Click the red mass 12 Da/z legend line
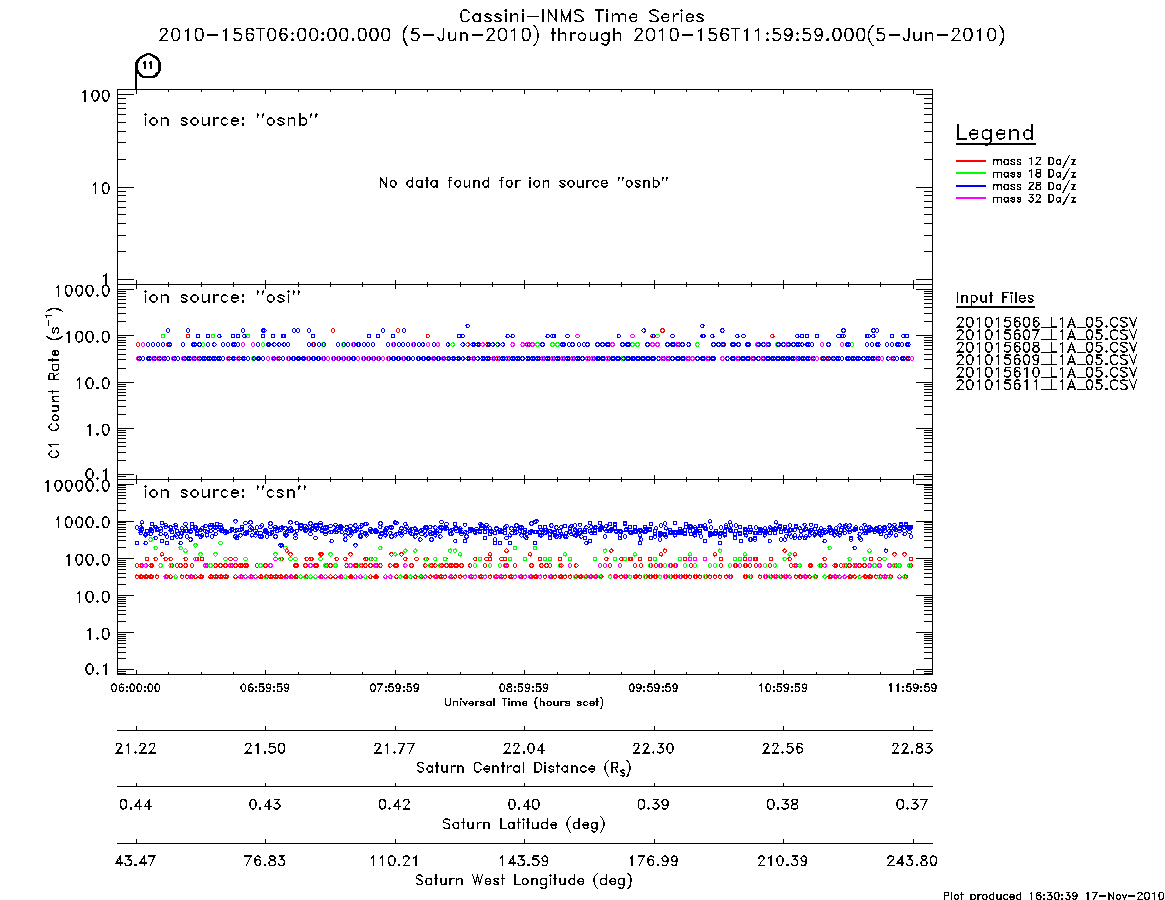 click(x=970, y=161)
